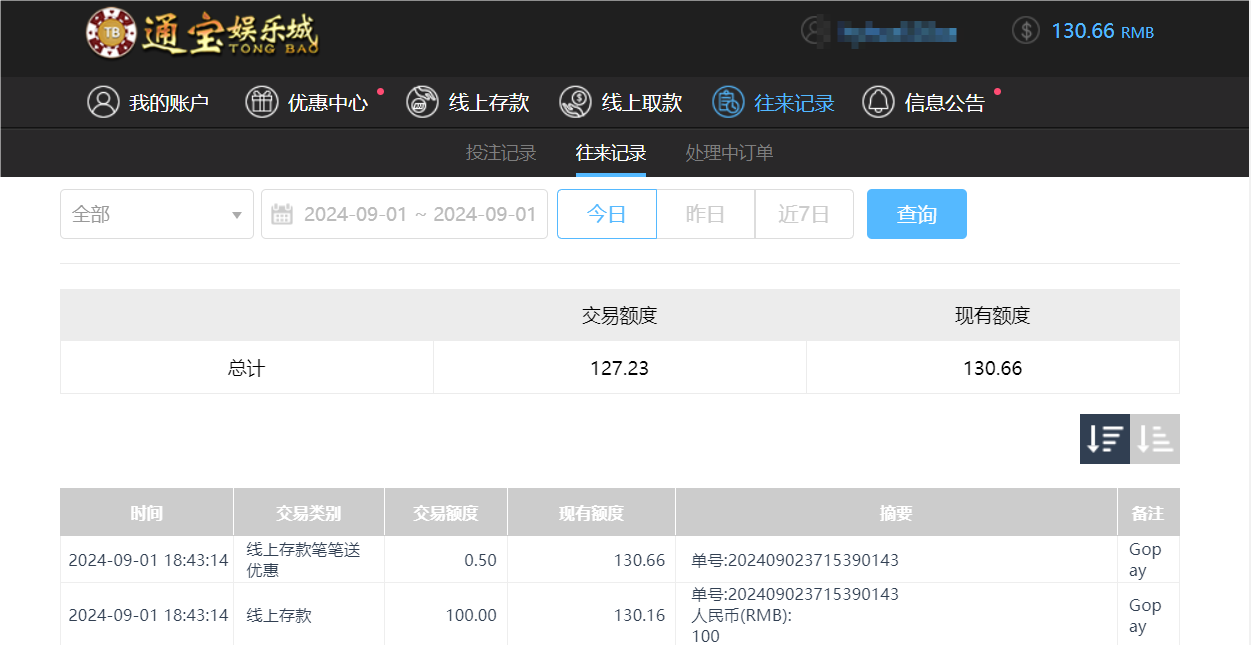1251x645 pixels.
Task: Click the blue 查询 search button
Action: [916, 213]
